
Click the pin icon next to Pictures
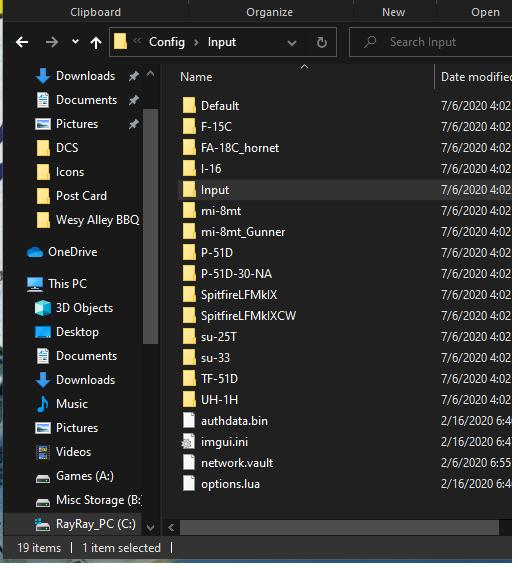[x=134, y=124]
